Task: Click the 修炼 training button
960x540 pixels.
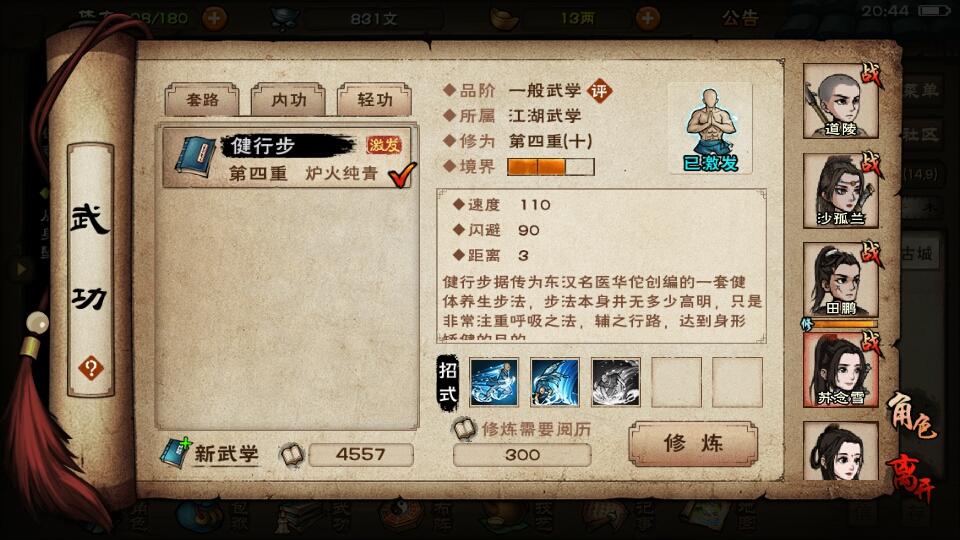Action: (693, 443)
